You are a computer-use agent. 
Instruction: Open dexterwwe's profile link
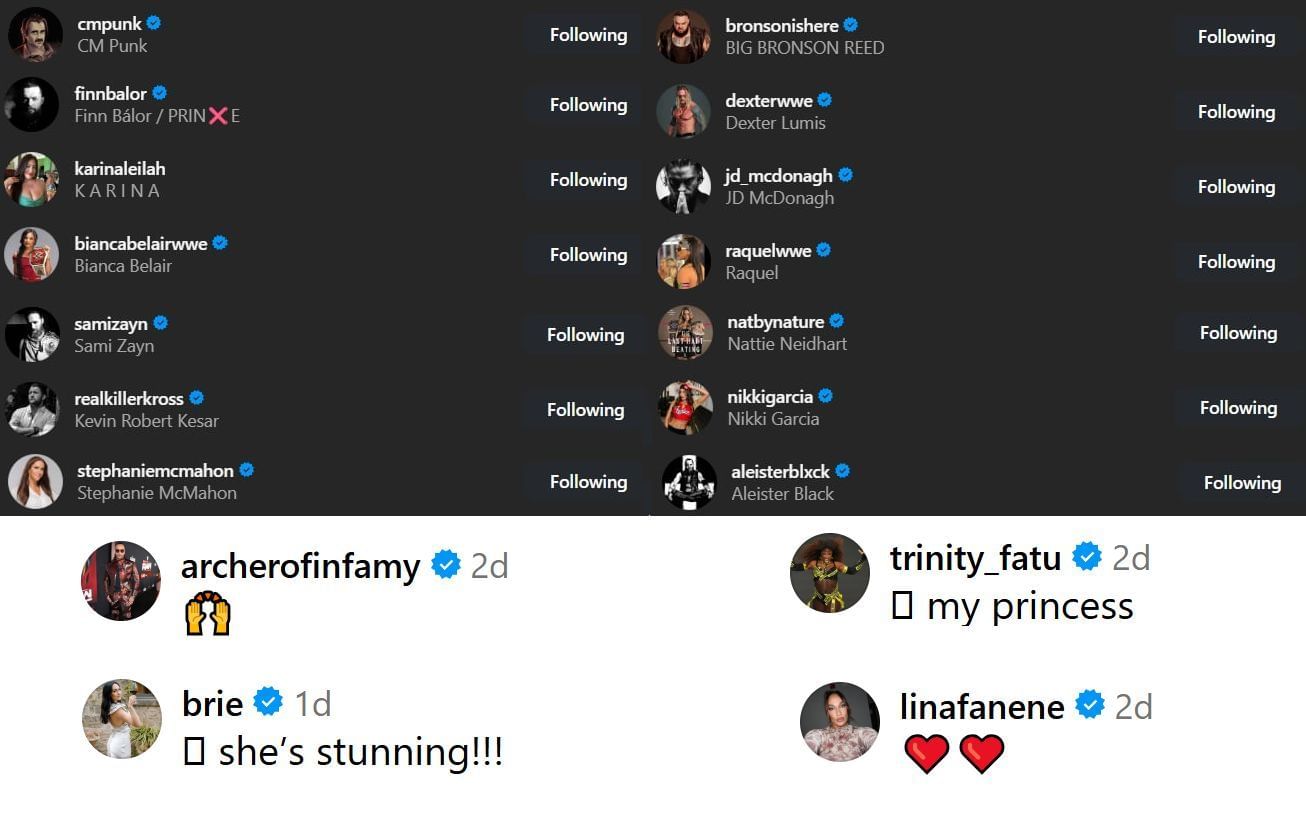pos(769,100)
